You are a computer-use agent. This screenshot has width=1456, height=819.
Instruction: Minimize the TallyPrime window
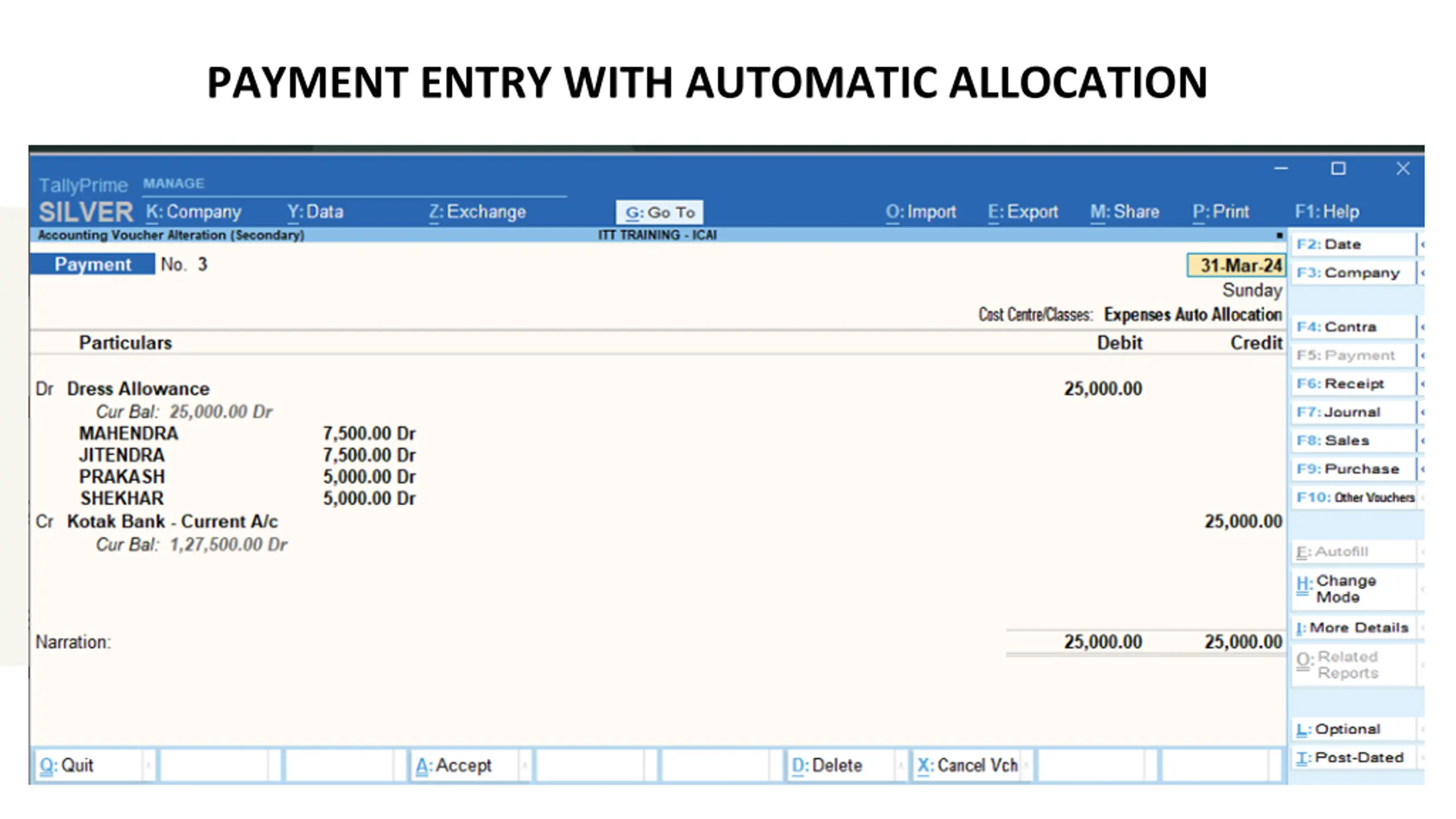pos(1281,168)
